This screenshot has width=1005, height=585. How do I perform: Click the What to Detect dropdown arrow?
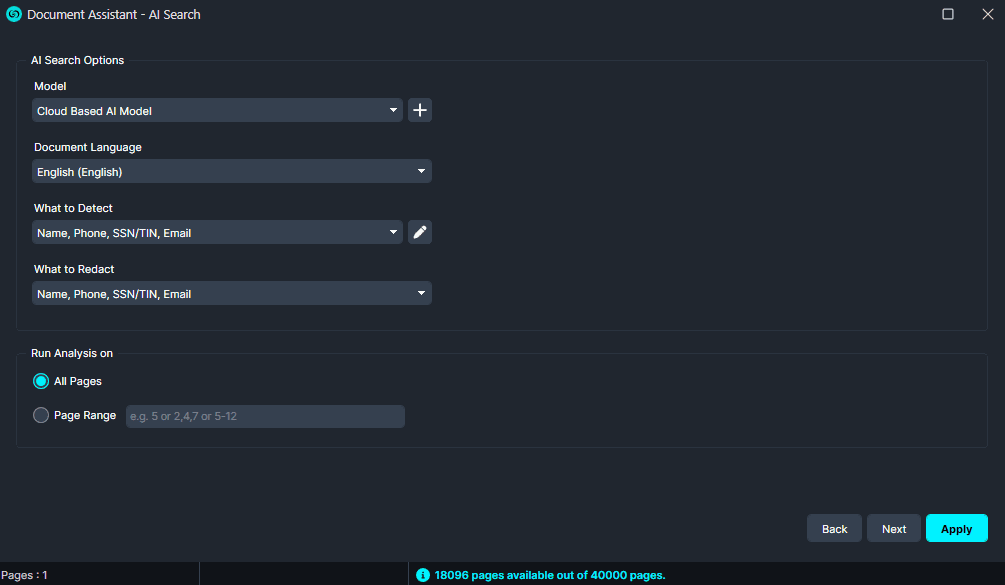pos(394,232)
